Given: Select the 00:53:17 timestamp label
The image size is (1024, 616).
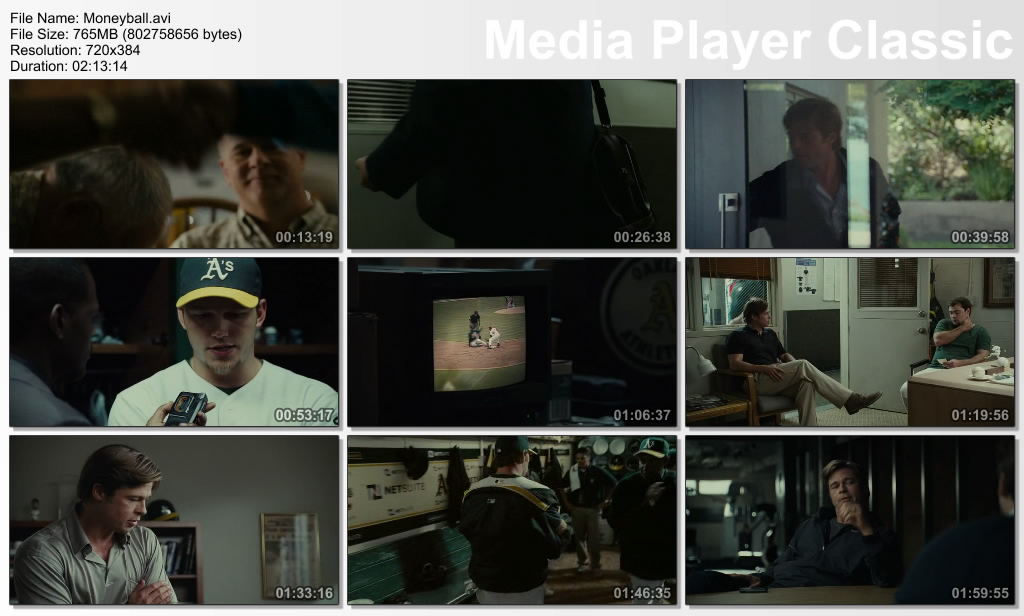Looking at the screenshot, I should [x=304, y=415].
